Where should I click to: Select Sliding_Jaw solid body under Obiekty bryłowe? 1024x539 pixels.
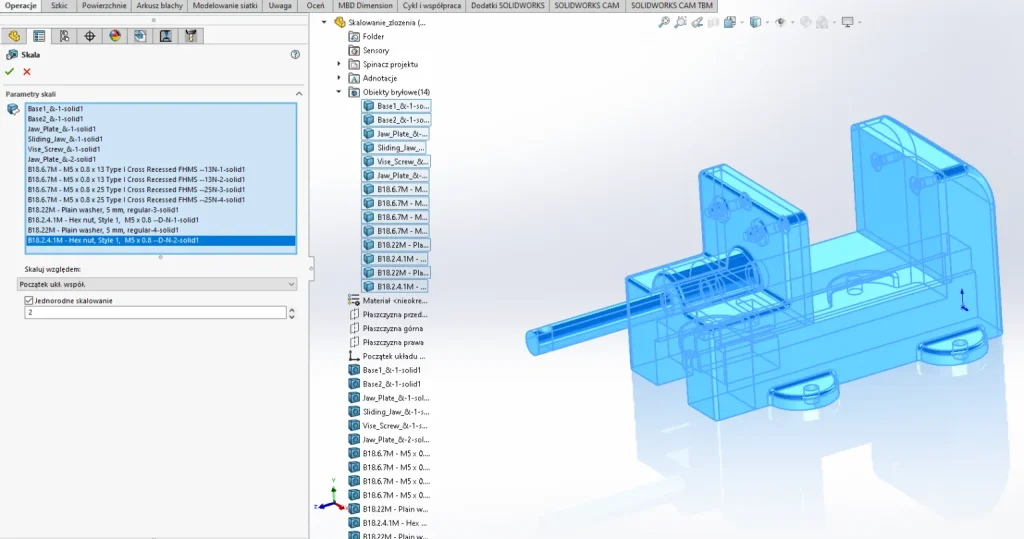(x=394, y=148)
